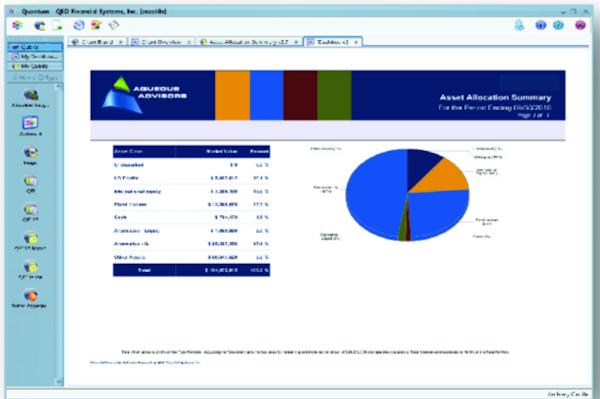The height and width of the screenshot is (399, 600).
Task: Switch to the Asset Allocation Summary tab
Action: (248, 42)
